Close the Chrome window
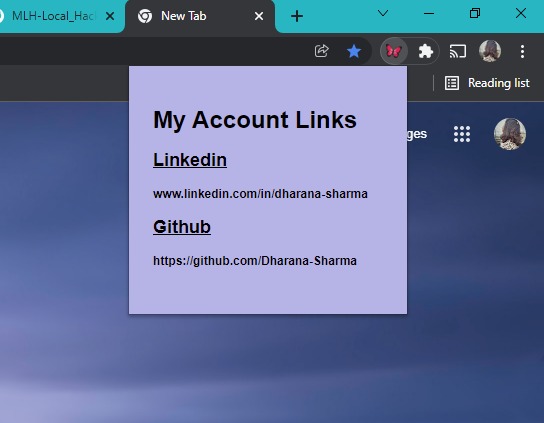 pyautogui.click(x=521, y=14)
